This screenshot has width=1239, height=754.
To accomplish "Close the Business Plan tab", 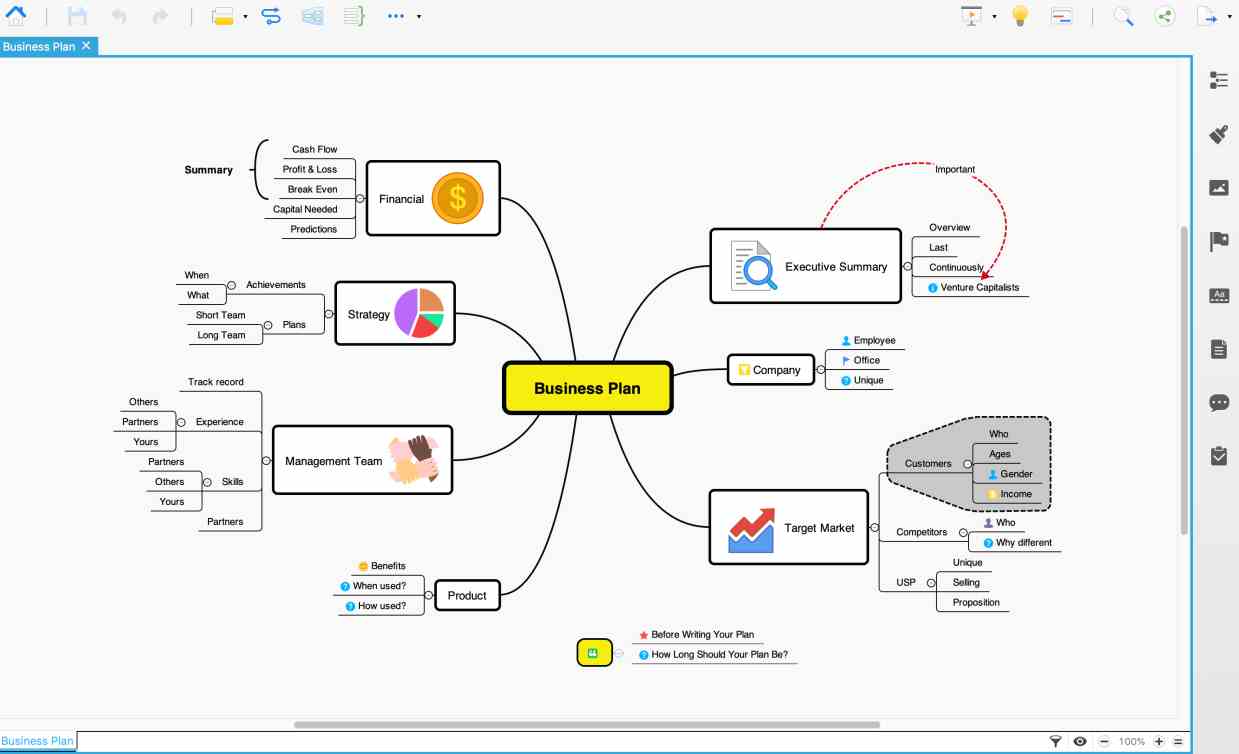I will pyautogui.click(x=87, y=46).
